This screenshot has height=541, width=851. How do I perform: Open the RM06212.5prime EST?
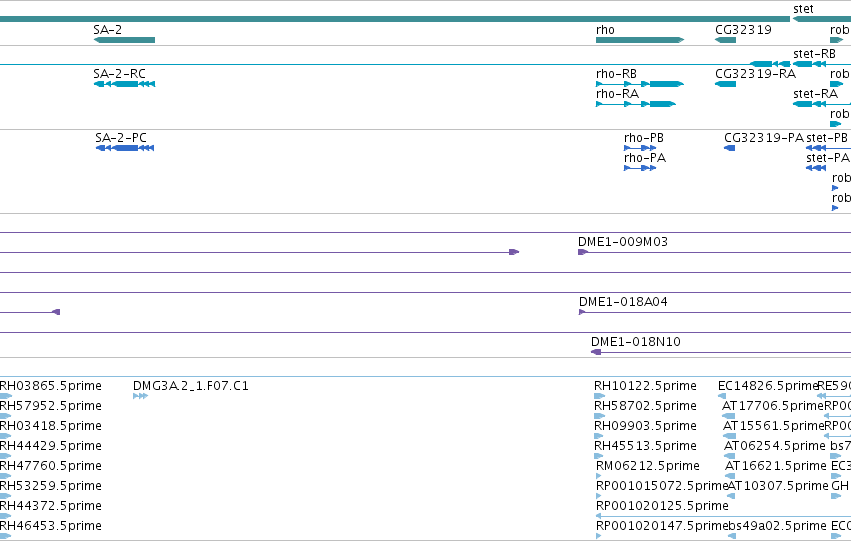(x=647, y=466)
